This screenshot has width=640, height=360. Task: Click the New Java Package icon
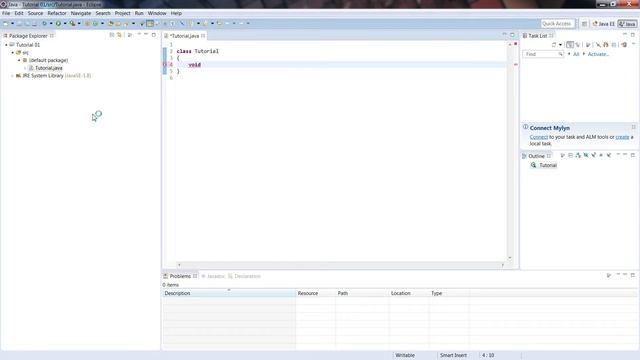tap(87, 24)
